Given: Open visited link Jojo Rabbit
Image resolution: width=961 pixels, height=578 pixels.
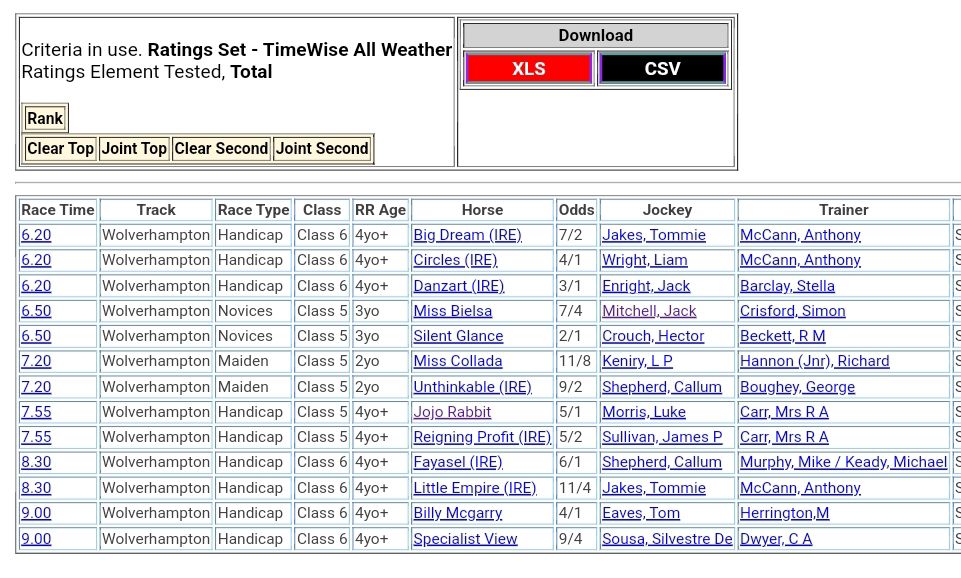Looking at the screenshot, I should tap(452, 412).
